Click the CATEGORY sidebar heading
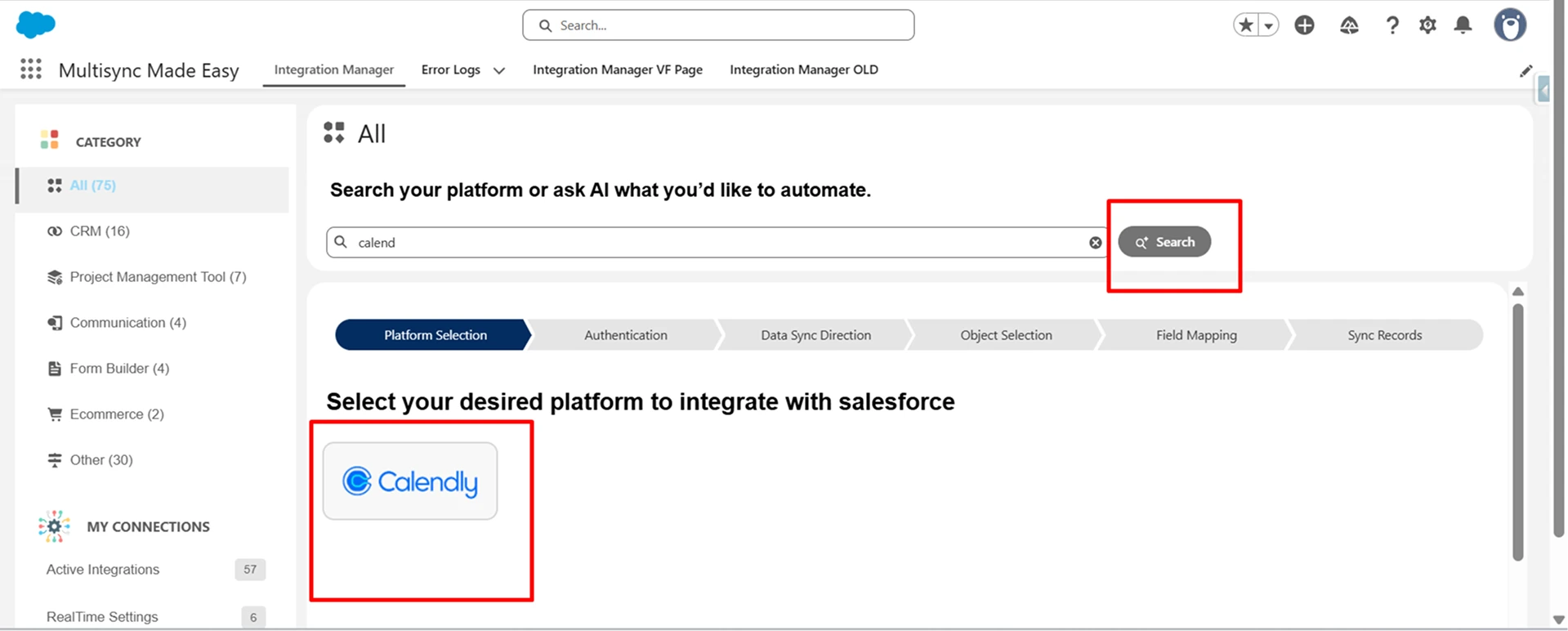The image size is (1568, 631). (109, 142)
